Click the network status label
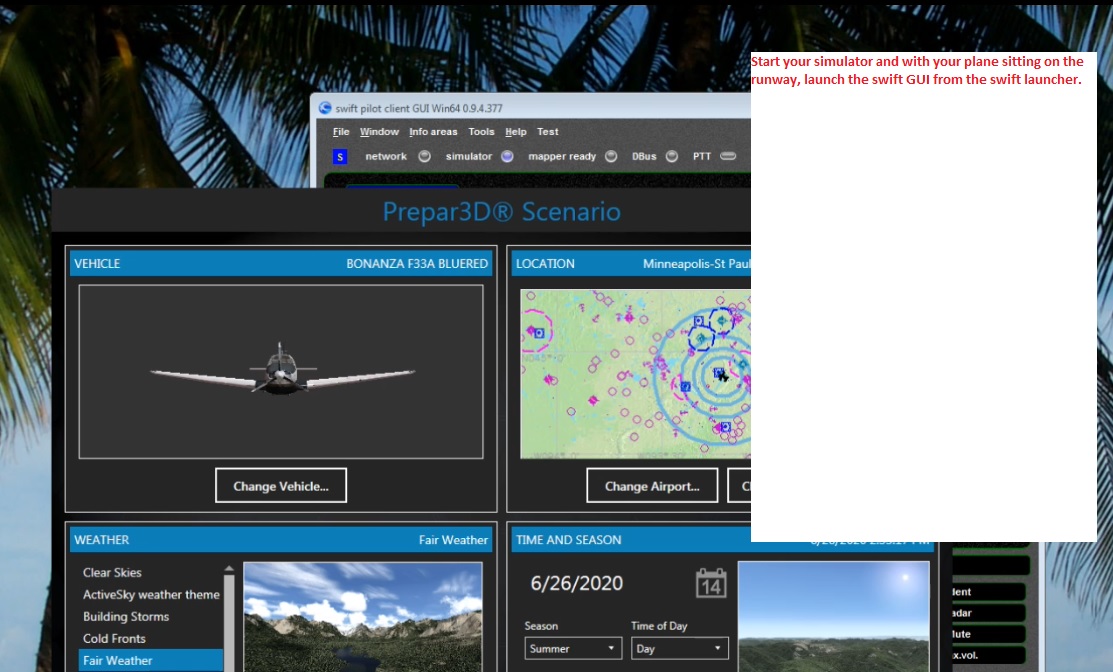Viewport: 1113px width, 672px height. click(386, 156)
